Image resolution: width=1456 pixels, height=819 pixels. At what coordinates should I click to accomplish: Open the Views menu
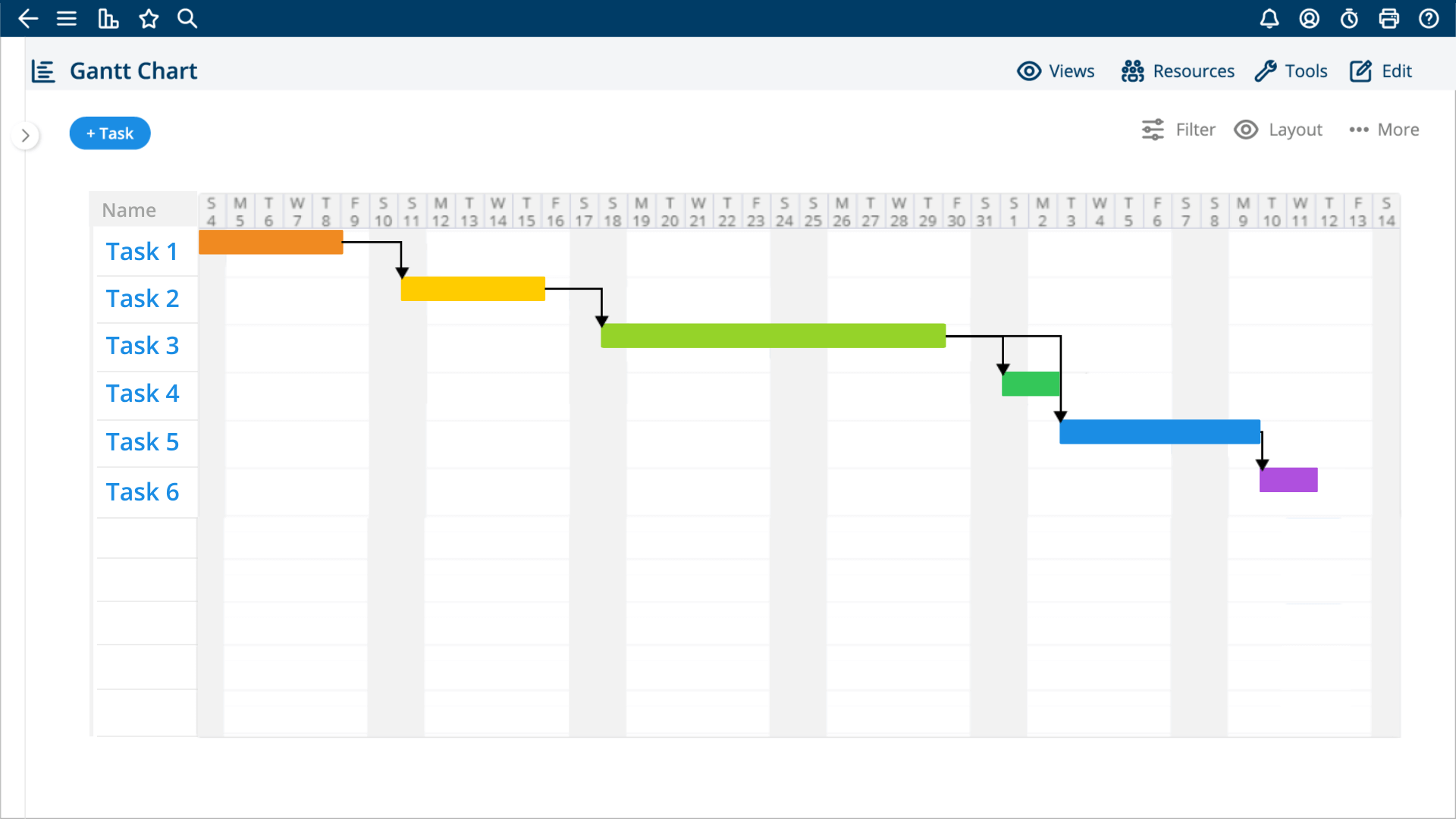pyautogui.click(x=1056, y=71)
